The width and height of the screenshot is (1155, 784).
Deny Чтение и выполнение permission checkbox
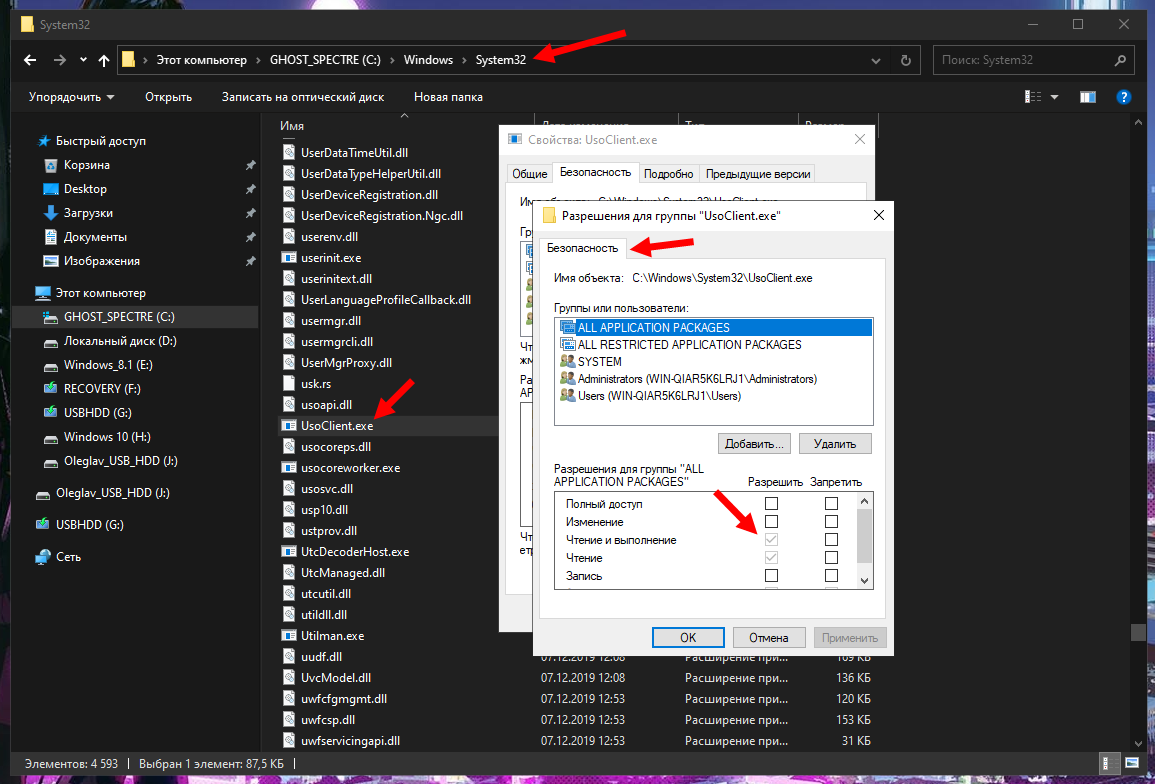832,540
